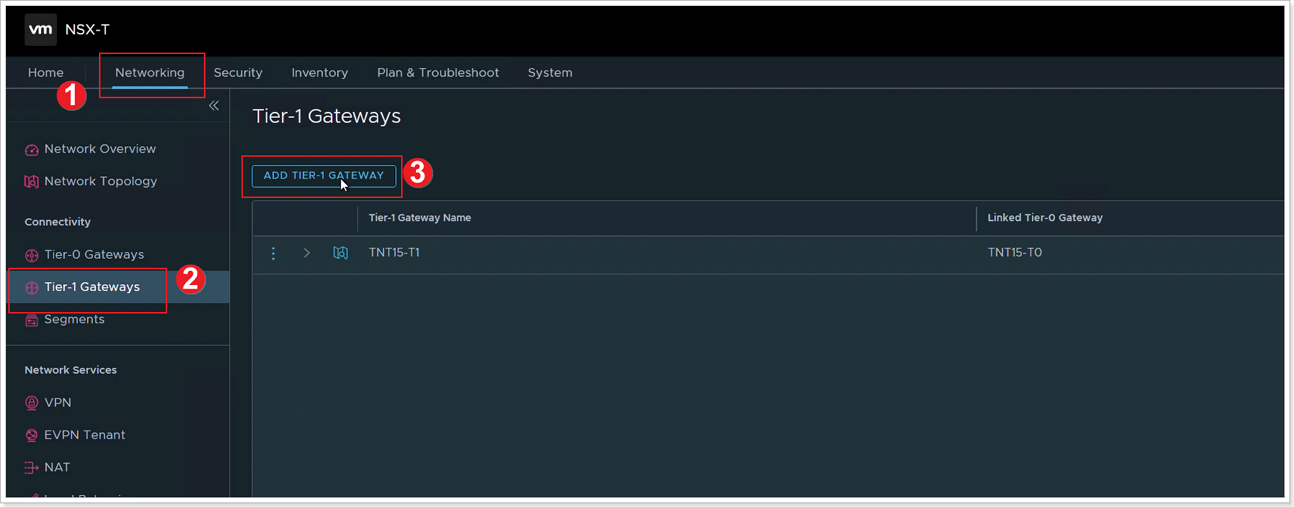Switch to the Security tab
Screen dimensions: 1294x507
(238, 72)
